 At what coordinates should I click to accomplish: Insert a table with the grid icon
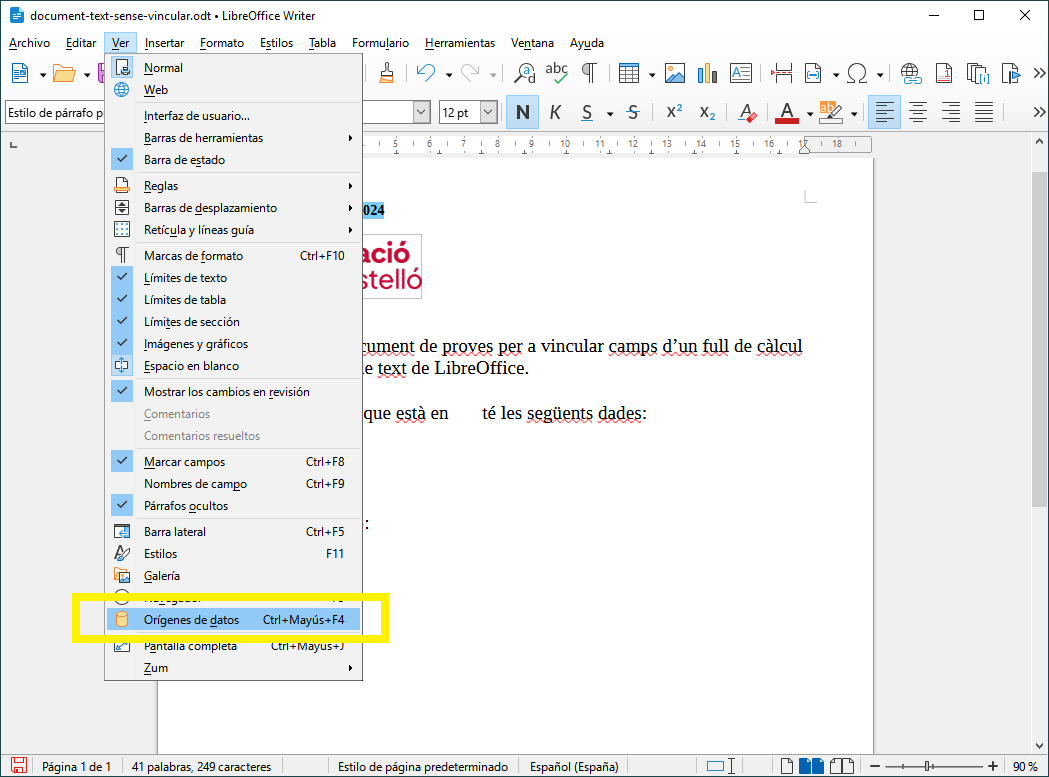pos(629,73)
